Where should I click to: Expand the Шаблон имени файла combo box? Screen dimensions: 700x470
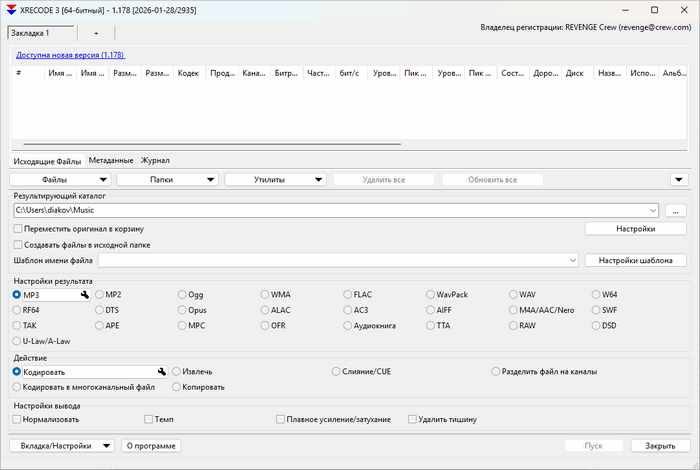(x=572, y=261)
